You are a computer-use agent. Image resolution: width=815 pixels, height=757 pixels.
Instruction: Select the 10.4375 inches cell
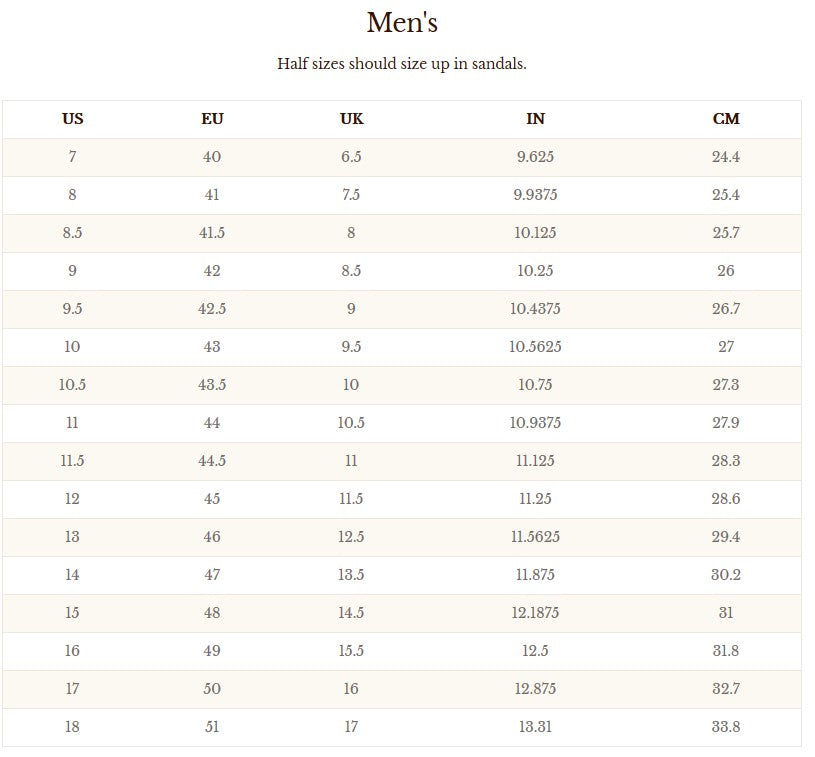coord(535,308)
